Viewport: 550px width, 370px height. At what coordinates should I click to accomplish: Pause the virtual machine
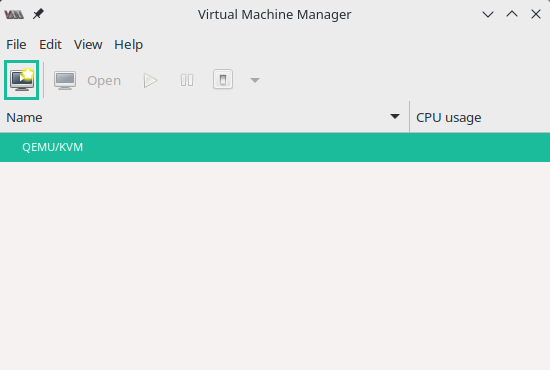[x=187, y=80]
